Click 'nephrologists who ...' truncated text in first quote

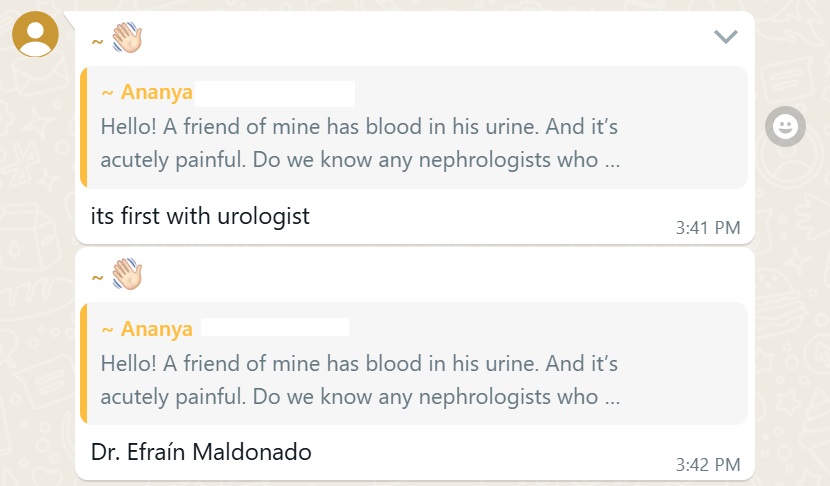[x=519, y=160]
